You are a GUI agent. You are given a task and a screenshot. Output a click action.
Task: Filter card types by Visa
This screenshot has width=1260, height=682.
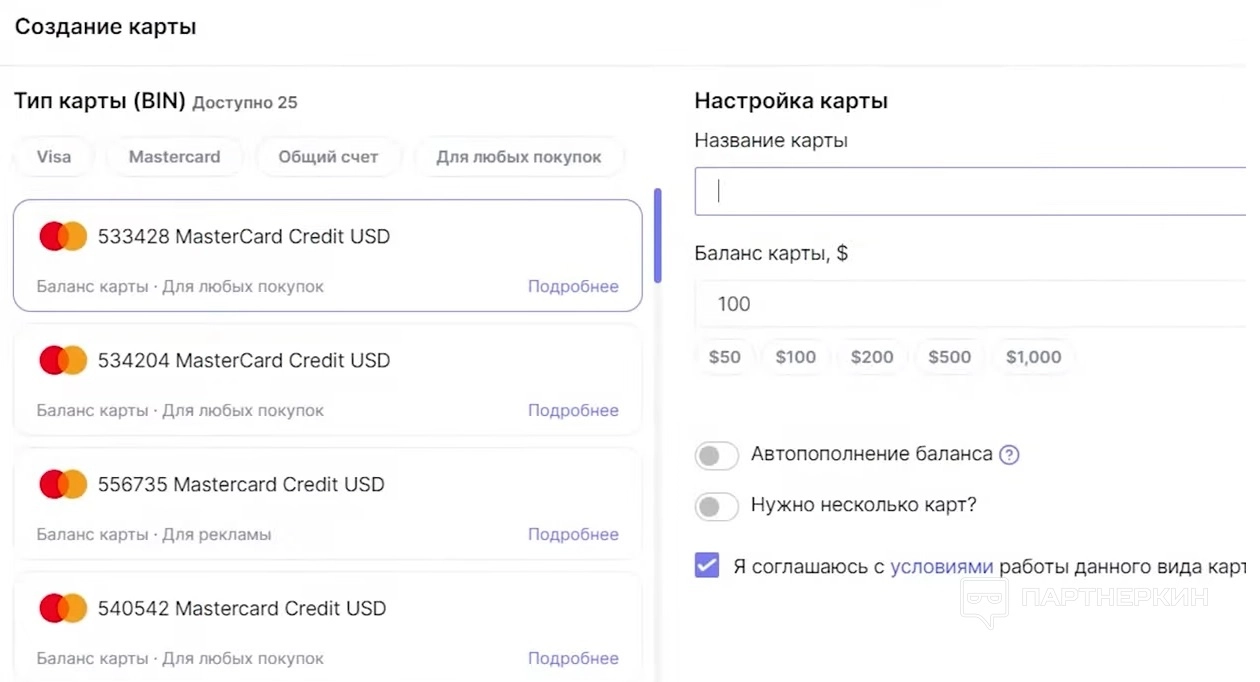point(54,157)
